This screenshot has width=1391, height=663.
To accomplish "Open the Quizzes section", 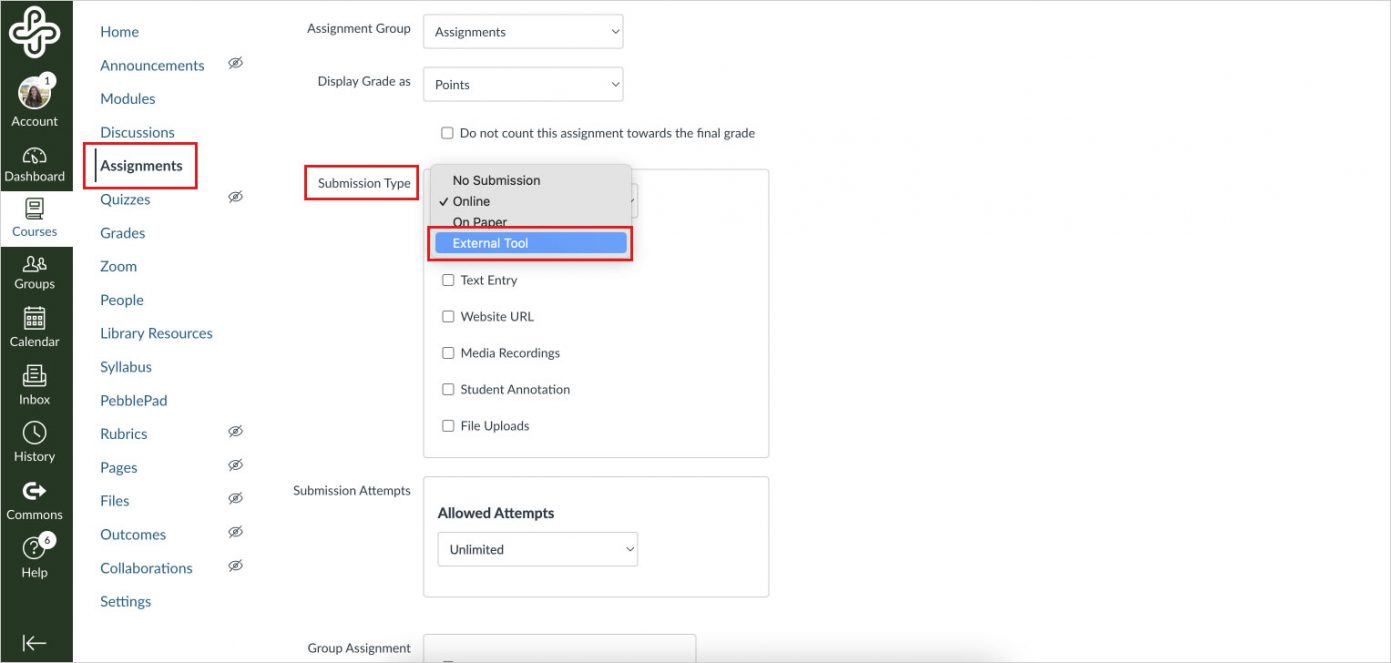I will pos(124,199).
